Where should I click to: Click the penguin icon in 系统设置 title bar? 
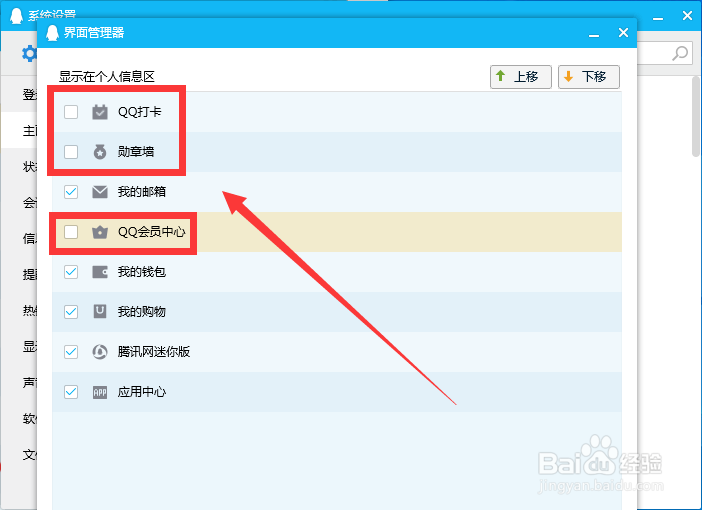click(x=17, y=16)
